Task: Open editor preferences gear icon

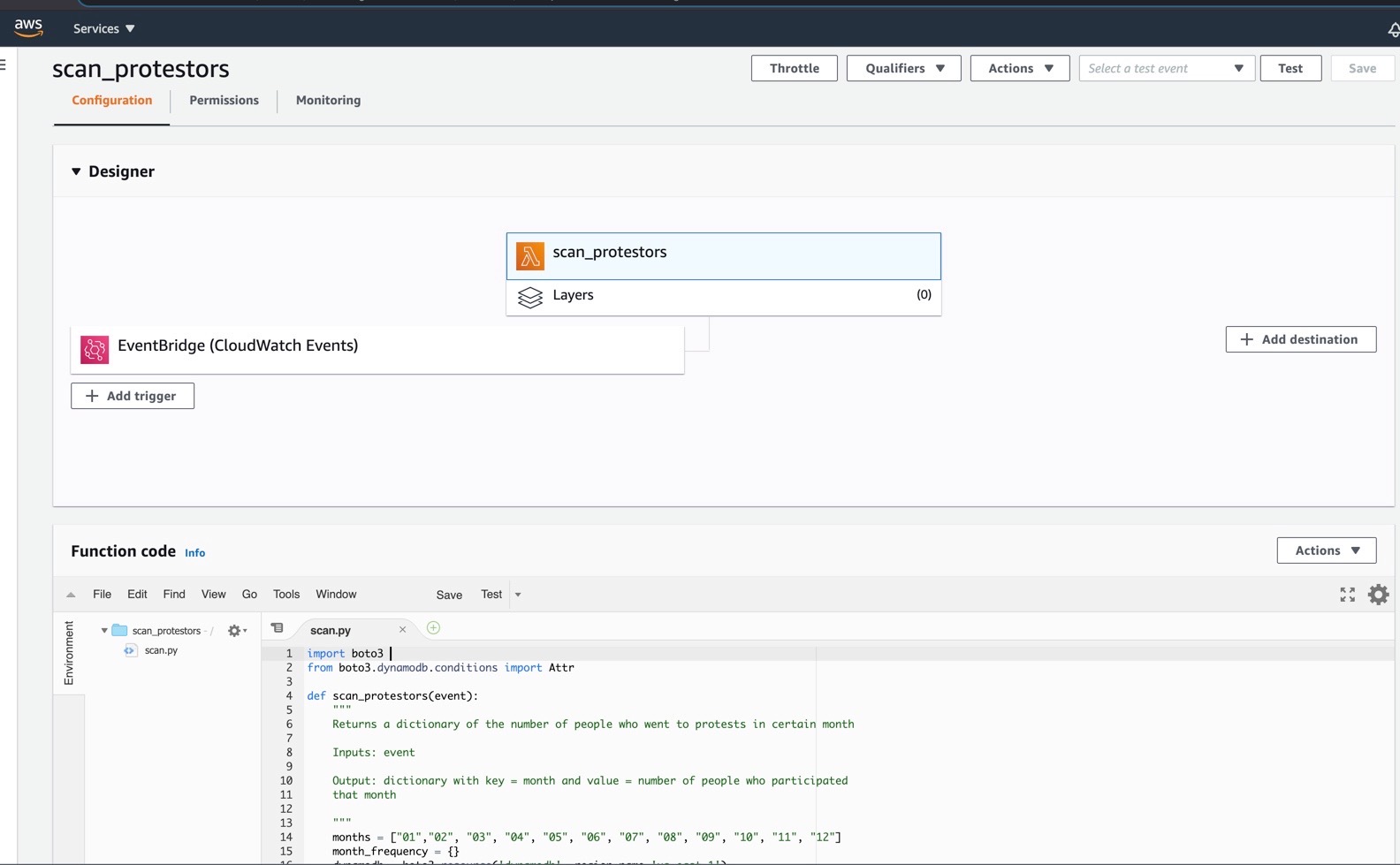Action: coord(1378,595)
